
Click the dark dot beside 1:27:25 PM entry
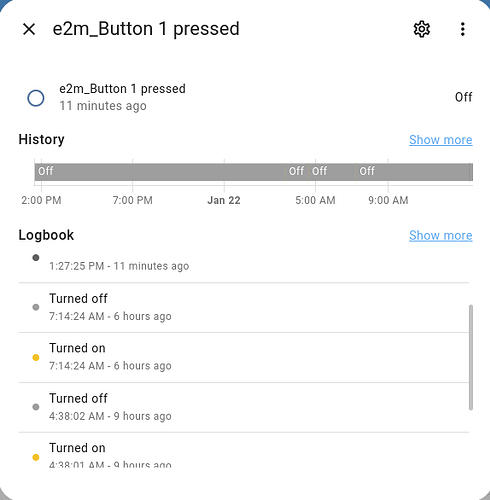[36, 257]
